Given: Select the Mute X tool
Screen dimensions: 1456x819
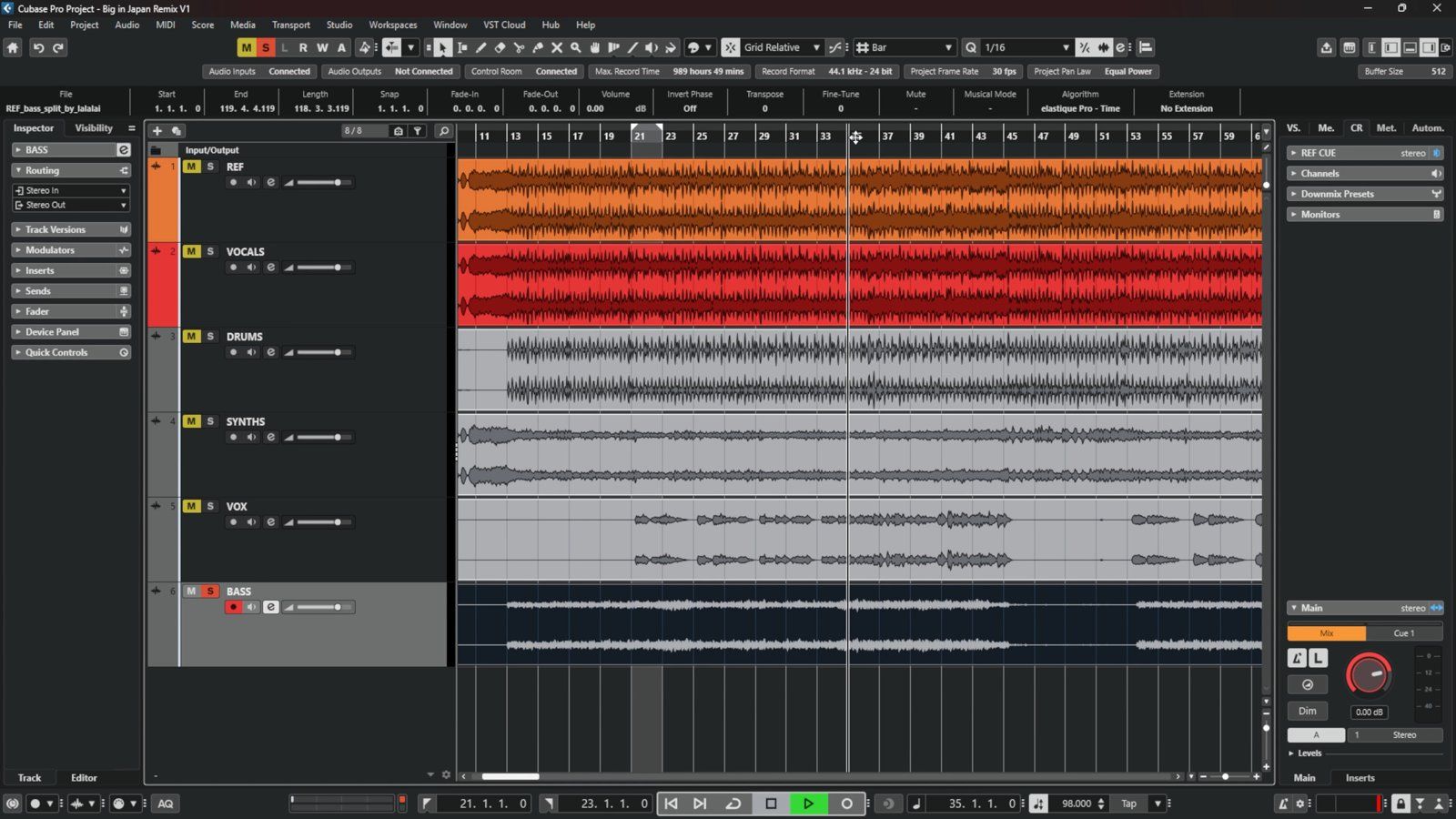Looking at the screenshot, I should 557,47.
